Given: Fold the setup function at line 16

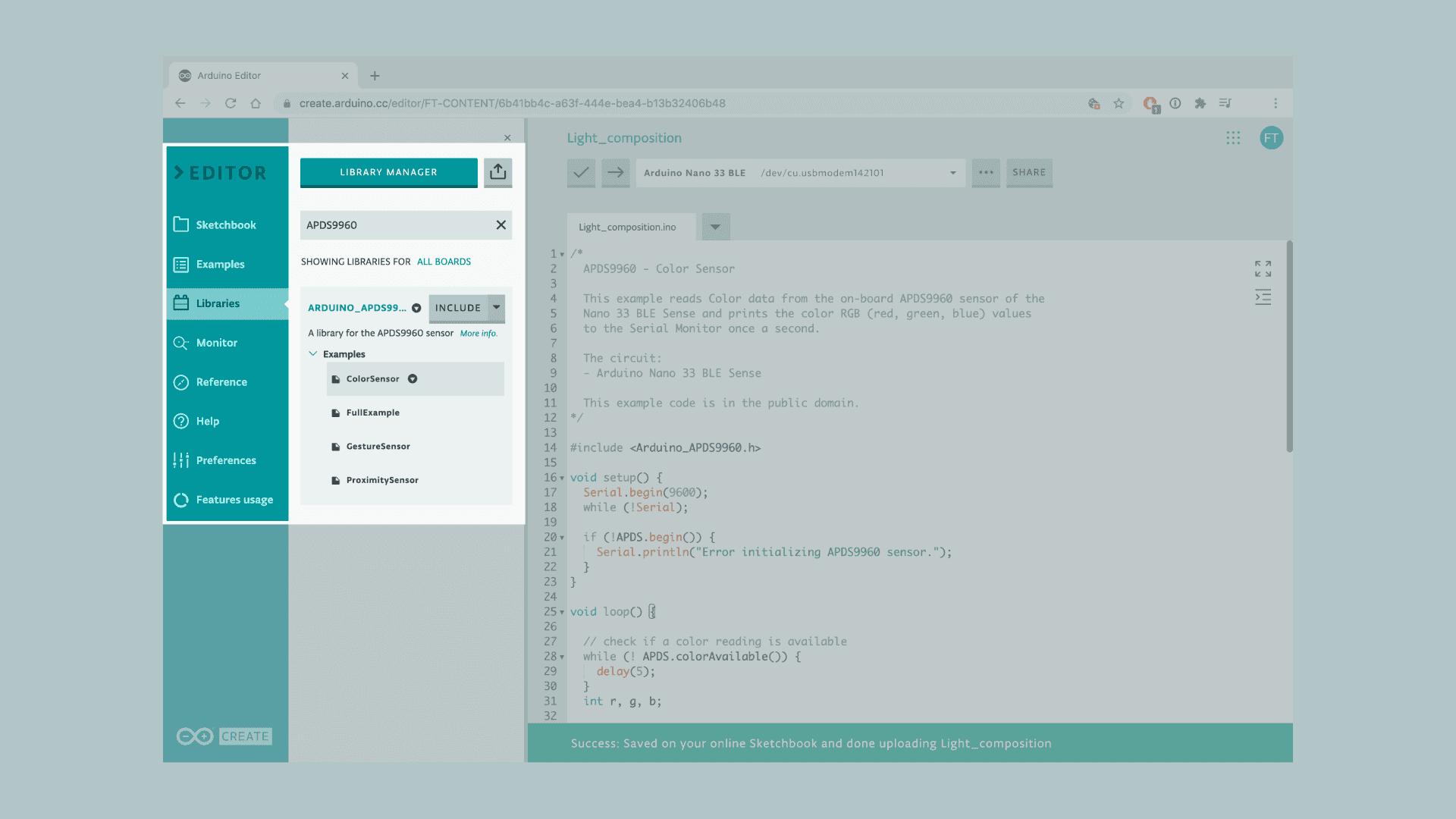Looking at the screenshot, I should click(x=562, y=479).
